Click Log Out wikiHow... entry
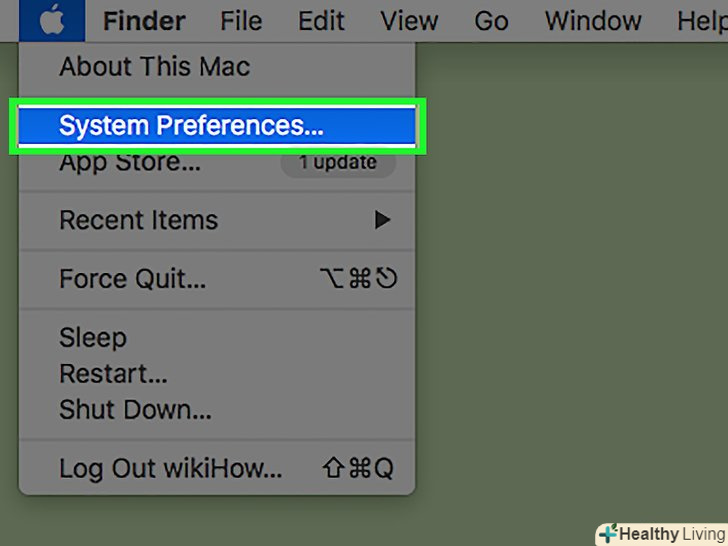Screen dimensions: 728x546 [170, 468]
